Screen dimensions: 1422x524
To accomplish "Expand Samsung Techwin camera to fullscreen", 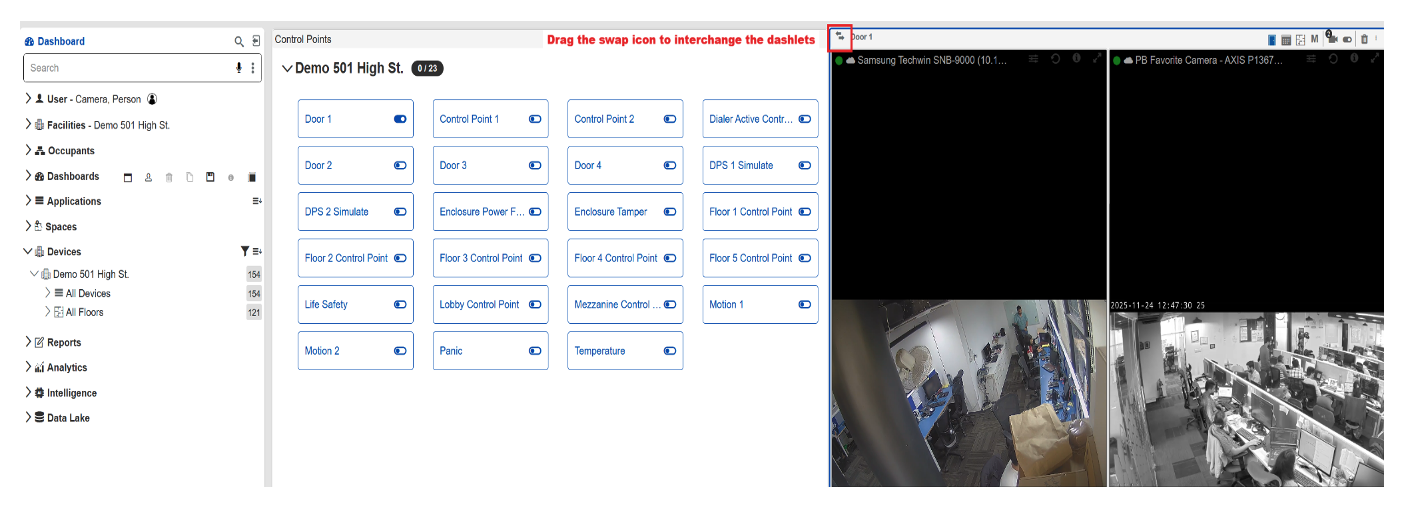I will click(1097, 59).
